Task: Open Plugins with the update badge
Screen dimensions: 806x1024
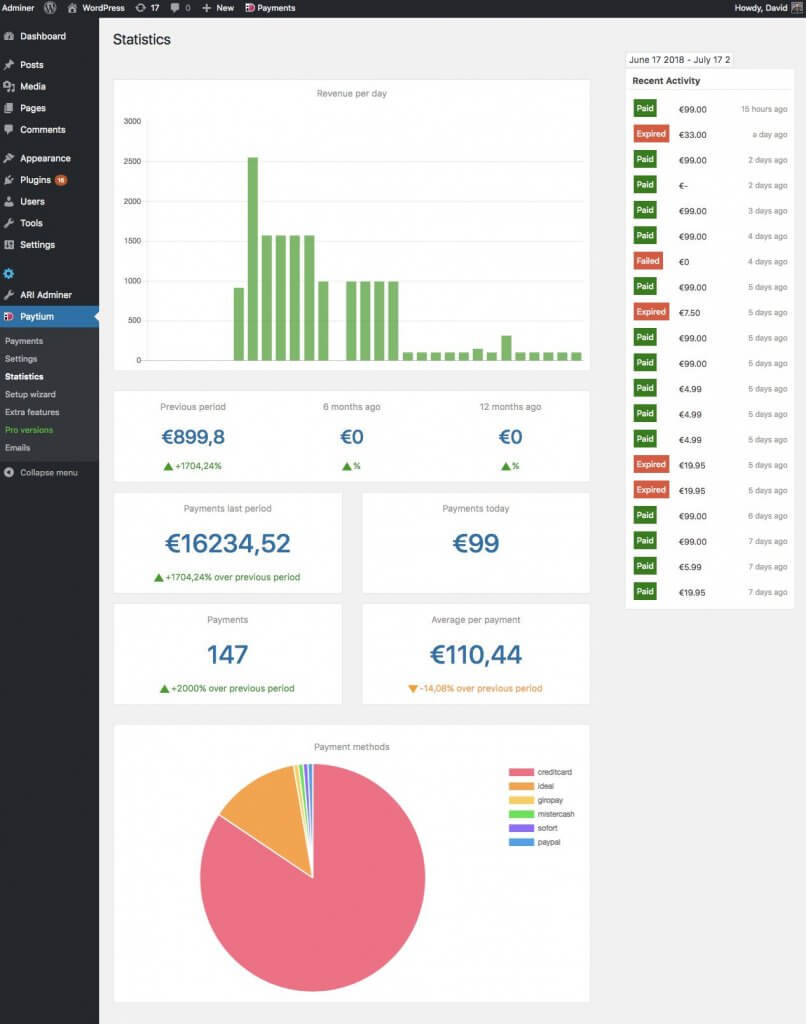Action: (36, 180)
